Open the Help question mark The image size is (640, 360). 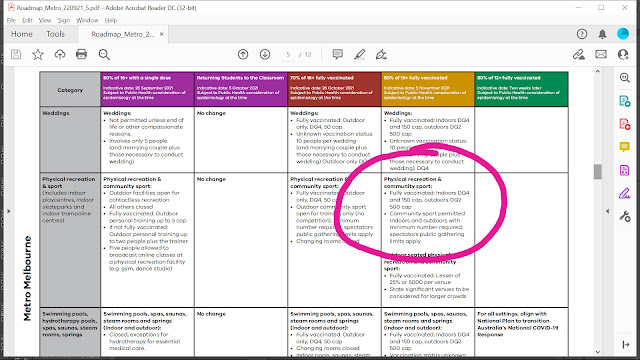coord(582,34)
